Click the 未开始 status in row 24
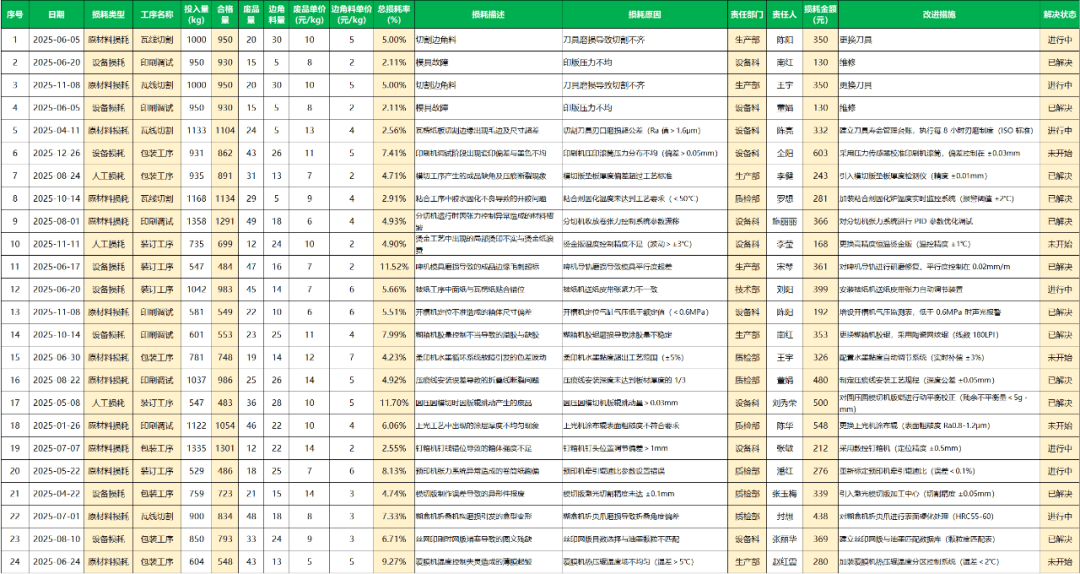The image size is (1080, 574). coord(1060,562)
